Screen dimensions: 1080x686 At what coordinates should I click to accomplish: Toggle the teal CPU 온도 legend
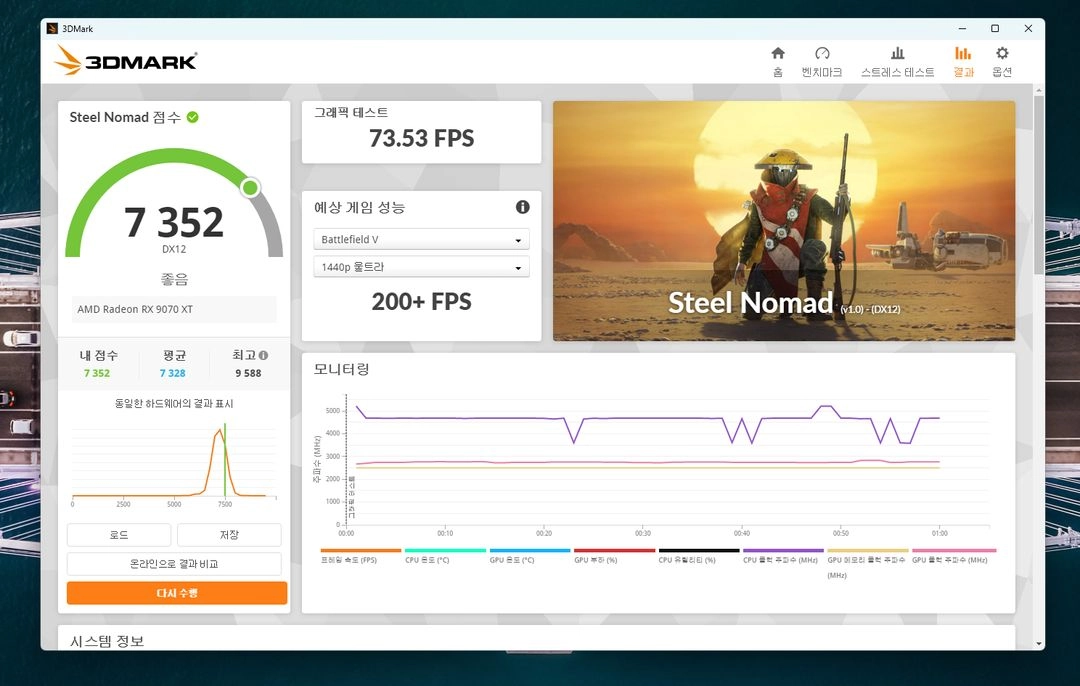click(445, 556)
